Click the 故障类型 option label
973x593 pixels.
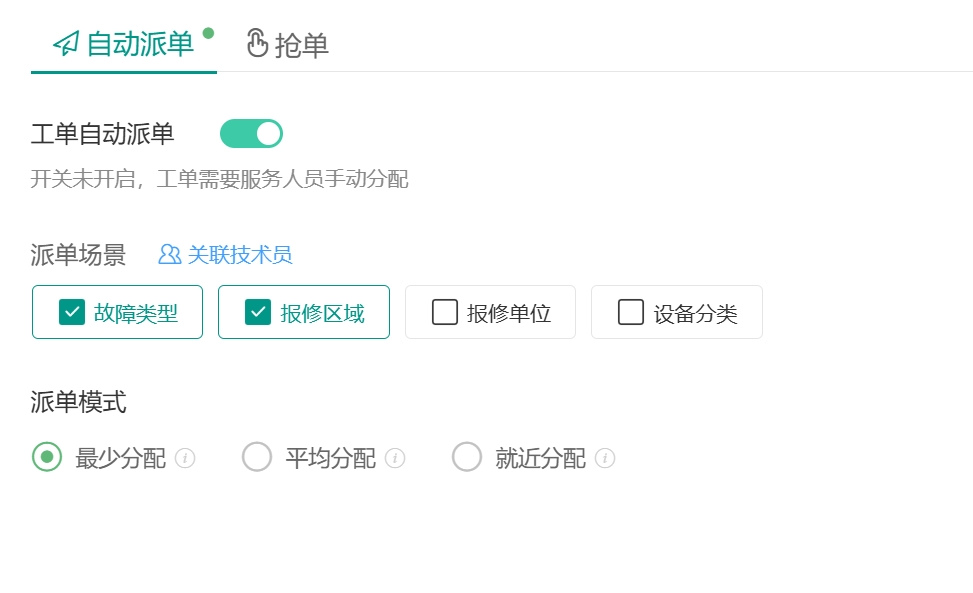(136, 313)
